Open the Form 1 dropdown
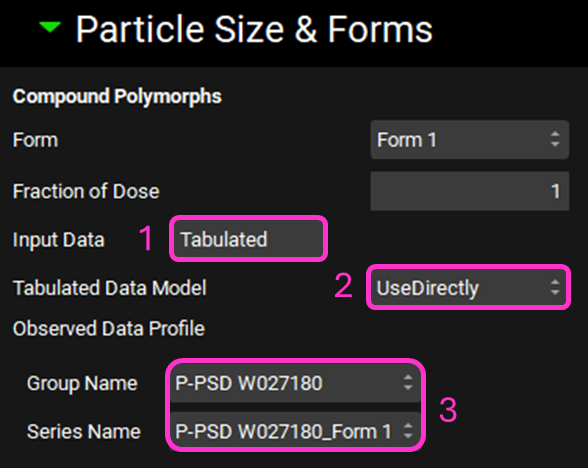588x468 pixels. click(470, 140)
